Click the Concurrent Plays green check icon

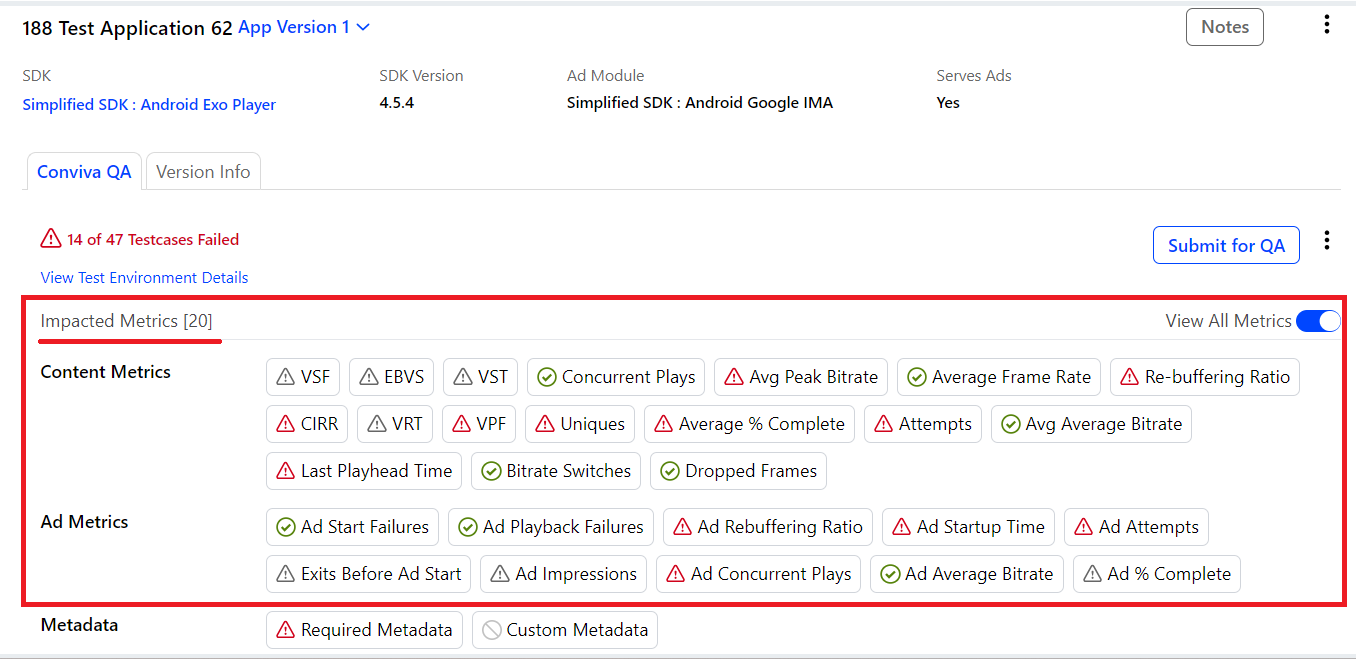[547, 377]
